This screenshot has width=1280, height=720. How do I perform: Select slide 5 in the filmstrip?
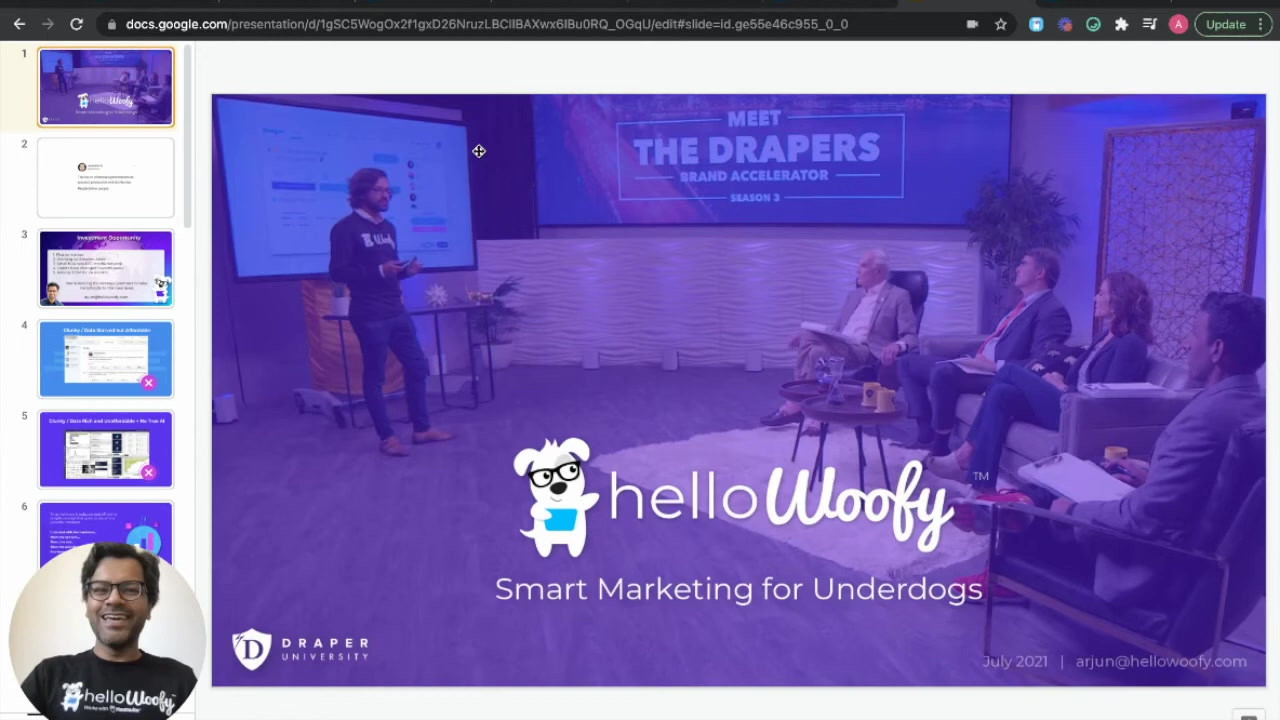pyautogui.click(x=105, y=448)
